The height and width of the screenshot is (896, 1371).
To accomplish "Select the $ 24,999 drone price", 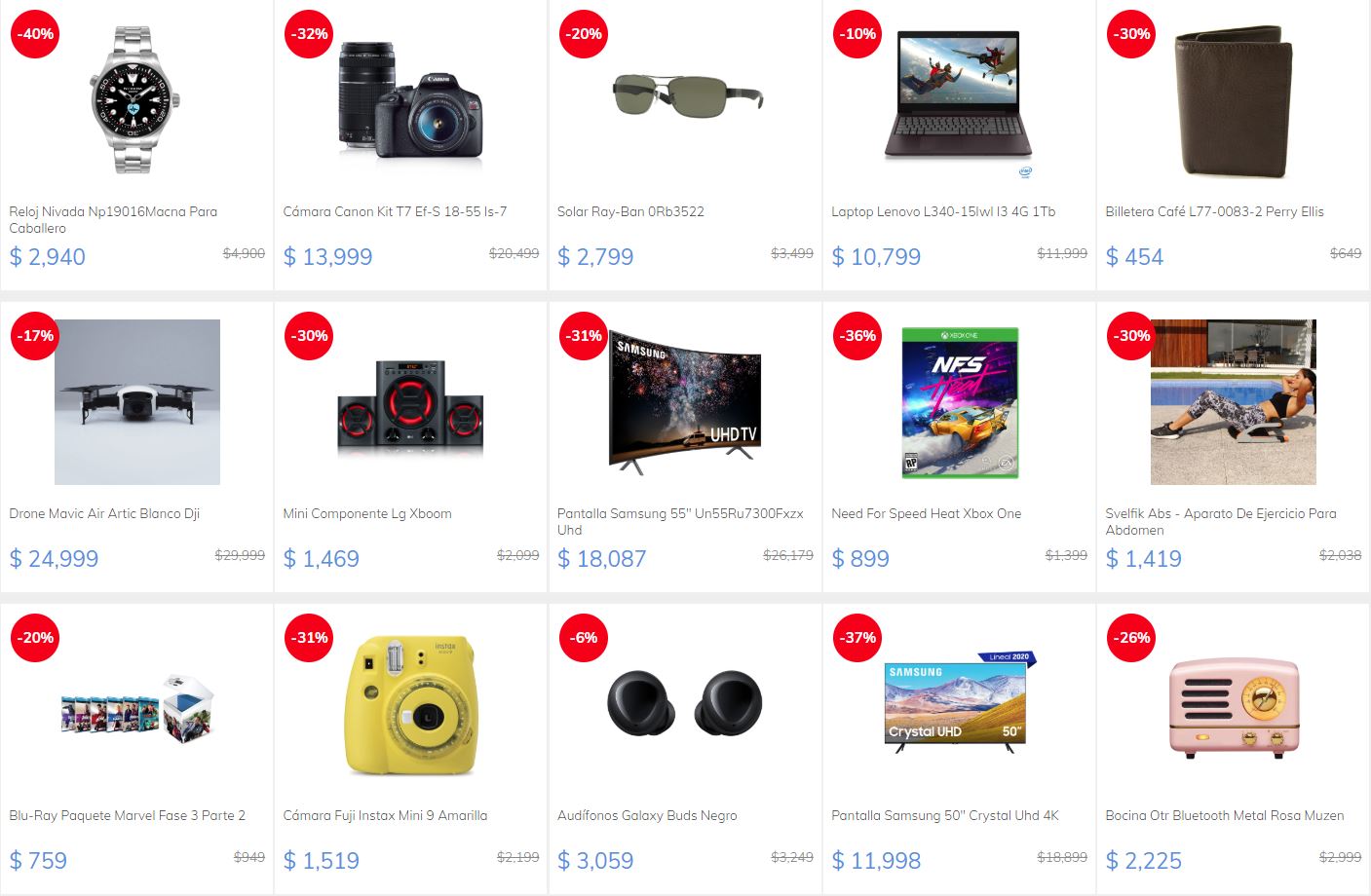I will point(54,558).
